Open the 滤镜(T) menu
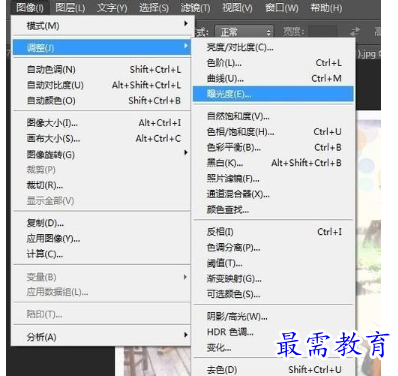Screen dimensions: 398x376 point(195,7)
